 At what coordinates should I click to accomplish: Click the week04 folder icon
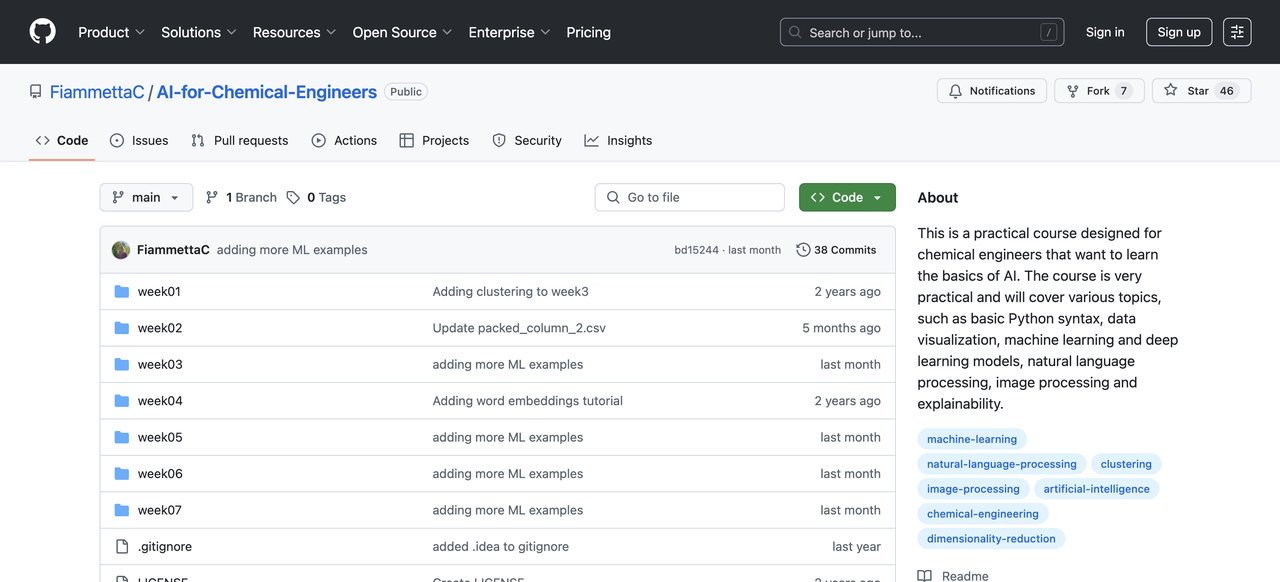point(122,401)
